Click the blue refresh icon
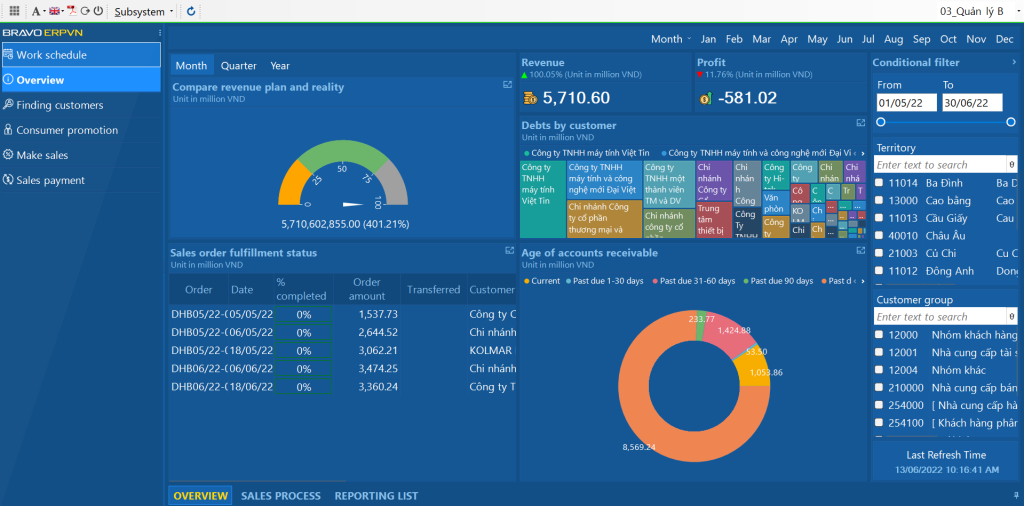 click(x=191, y=11)
